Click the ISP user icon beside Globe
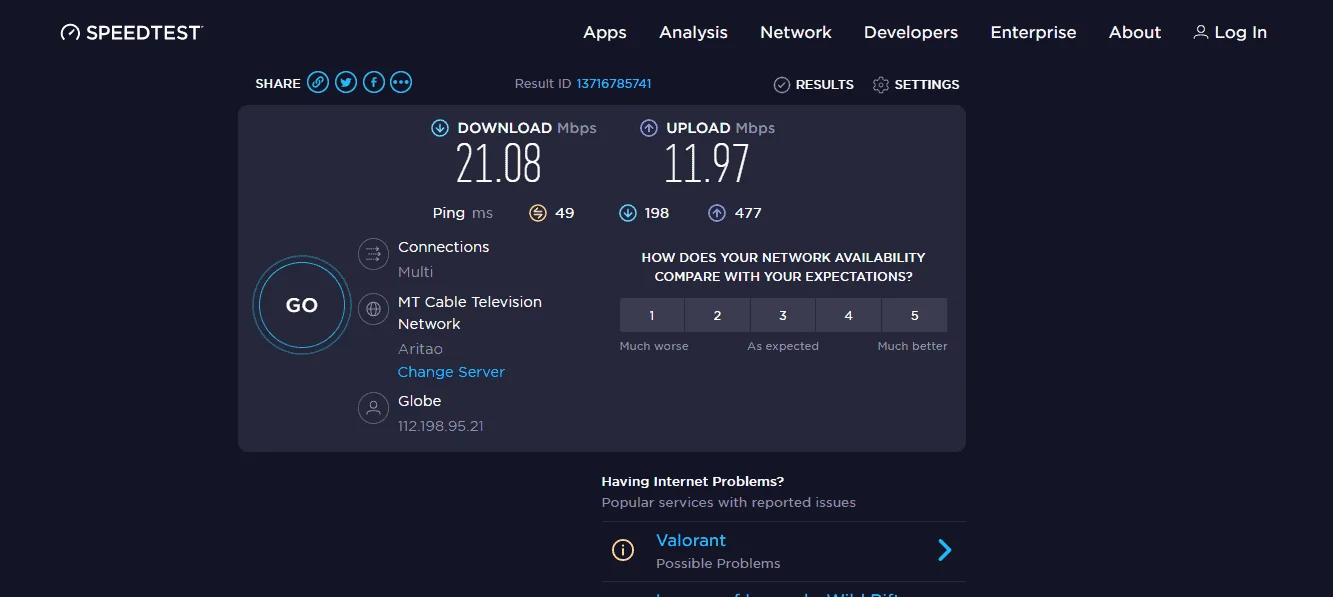Image resolution: width=1333 pixels, height=597 pixels. click(373, 408)
